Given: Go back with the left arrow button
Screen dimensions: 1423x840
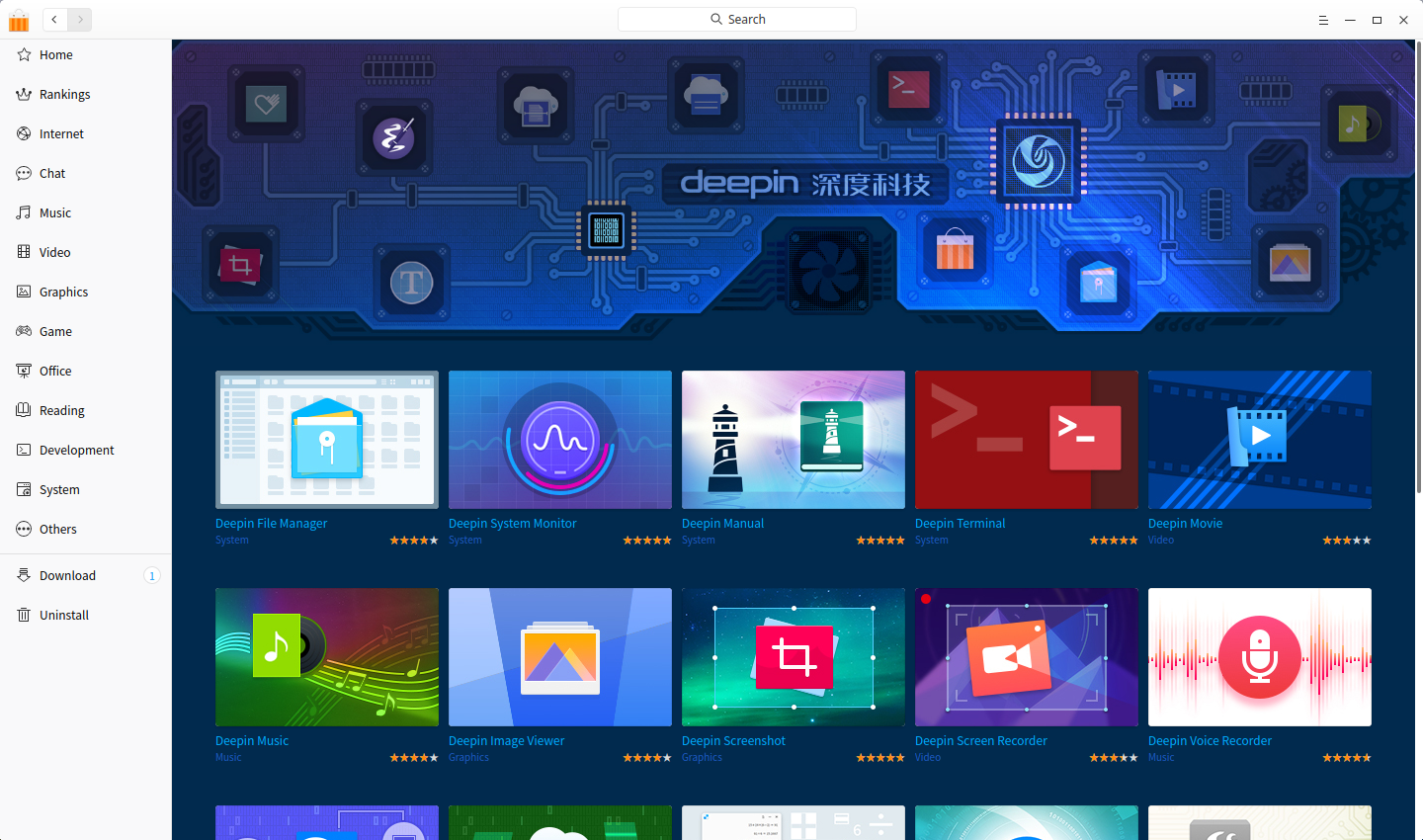Looking at the screenshot, I should point(54,19).
